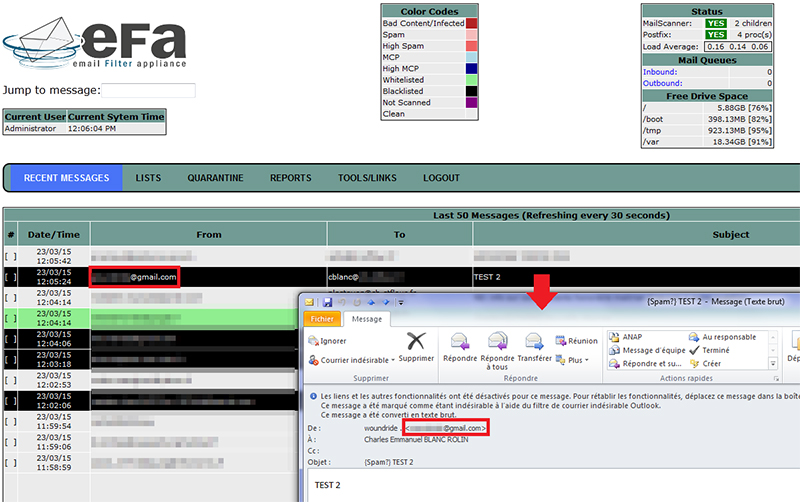Select the bracket checkbox for 12:02:53 message

(x=11, y=379)
